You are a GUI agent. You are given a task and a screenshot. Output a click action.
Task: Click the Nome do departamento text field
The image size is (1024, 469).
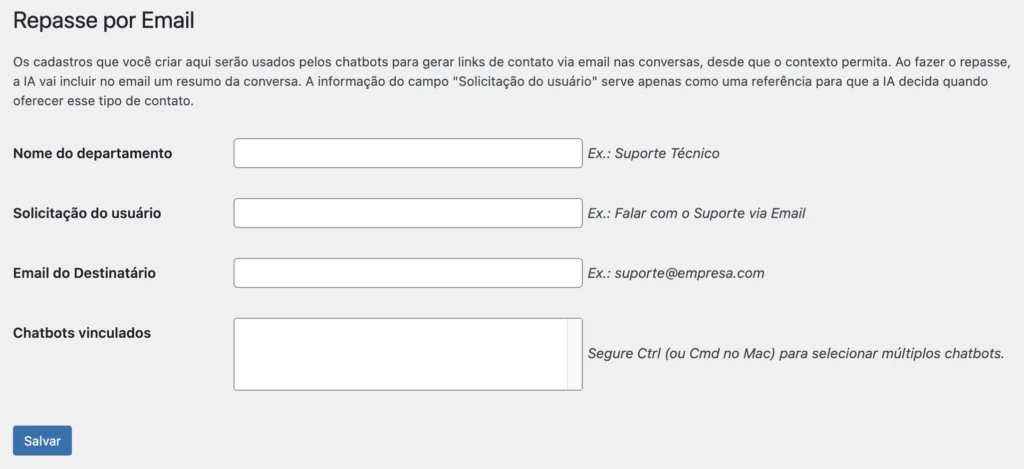[407, 153]
